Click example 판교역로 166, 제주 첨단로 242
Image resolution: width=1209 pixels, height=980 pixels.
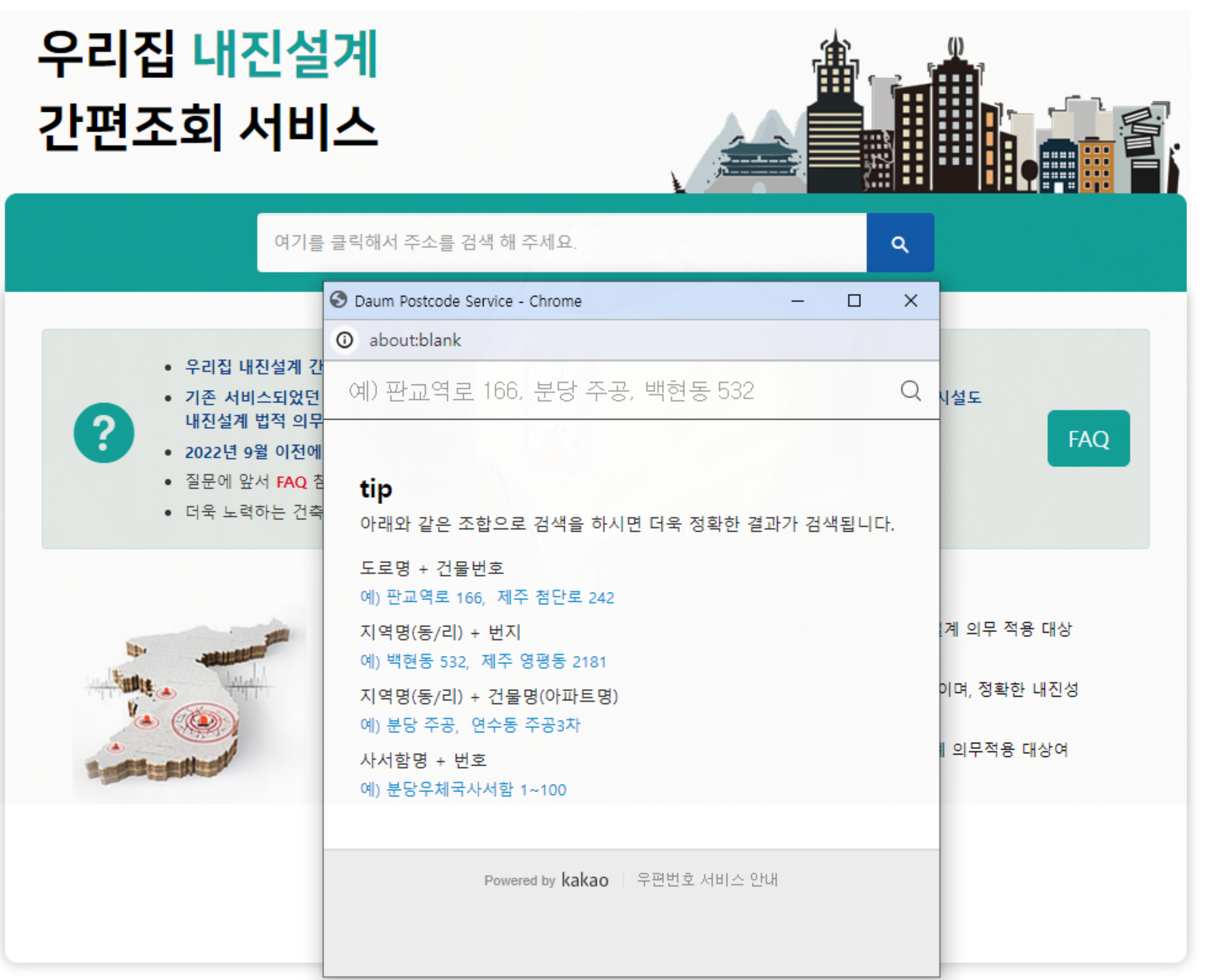tap(487, 597)
